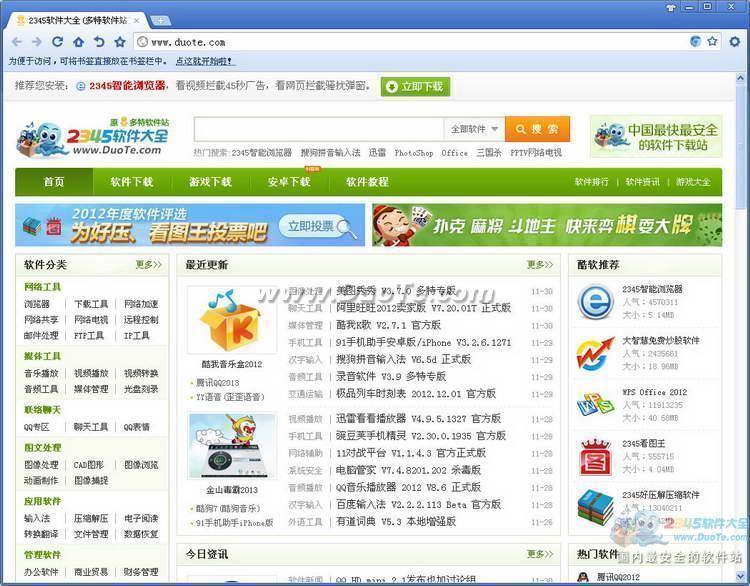Viewport: 750px width, 586px height.
Task: Click the 大智慧免费炒股软件 icon
Action: 595,353
